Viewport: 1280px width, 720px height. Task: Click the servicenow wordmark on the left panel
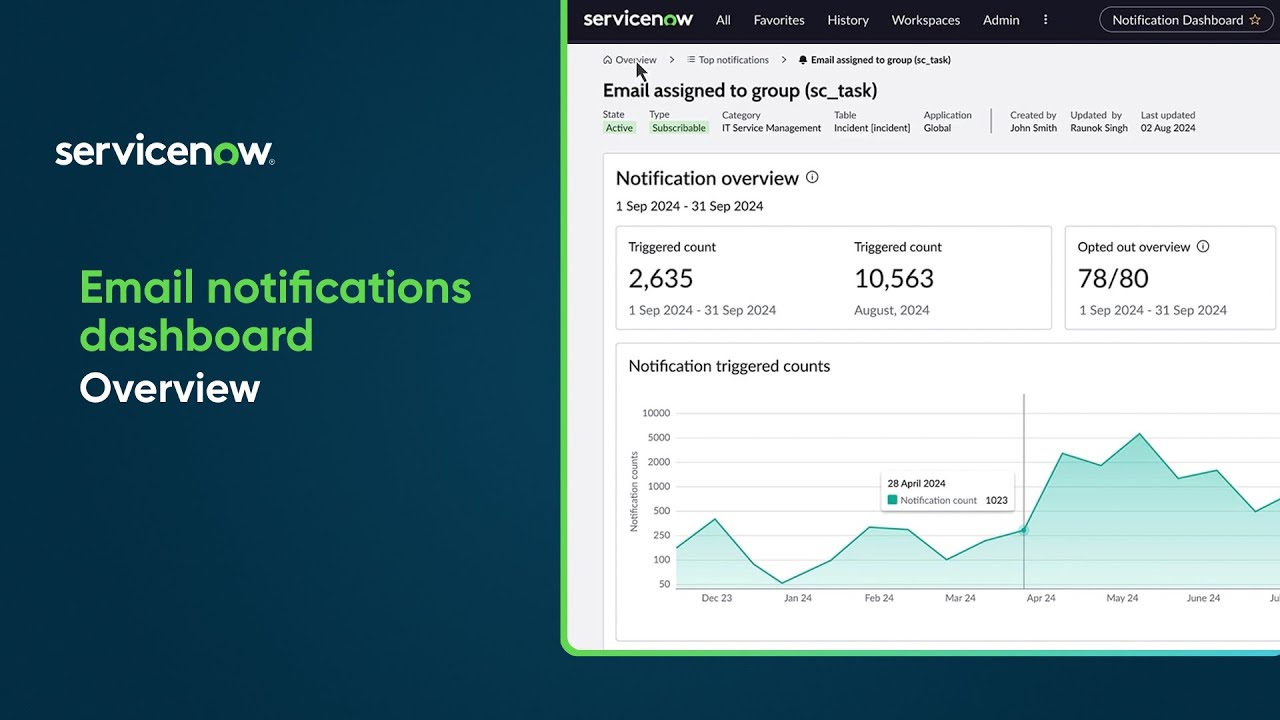[163, 151]
